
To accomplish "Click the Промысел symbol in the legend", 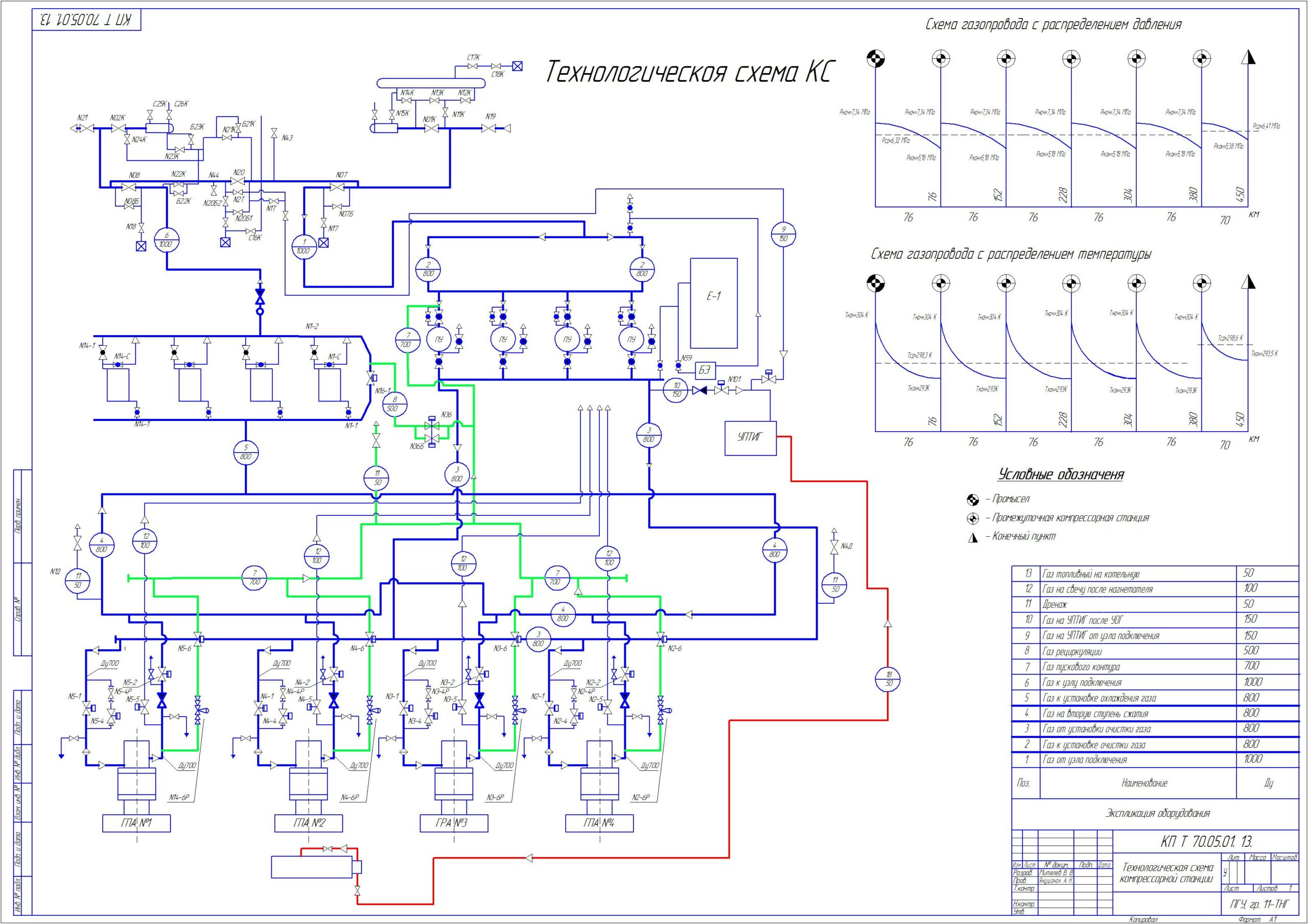I will [973, 500].
